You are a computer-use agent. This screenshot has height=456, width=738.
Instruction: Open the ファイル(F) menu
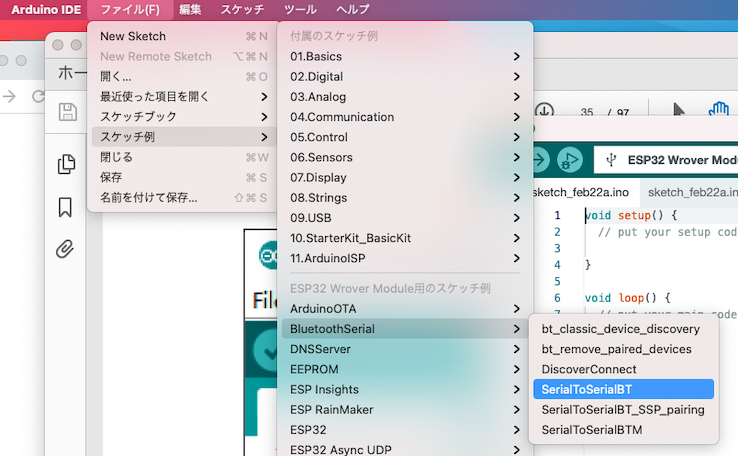(130, 9)
